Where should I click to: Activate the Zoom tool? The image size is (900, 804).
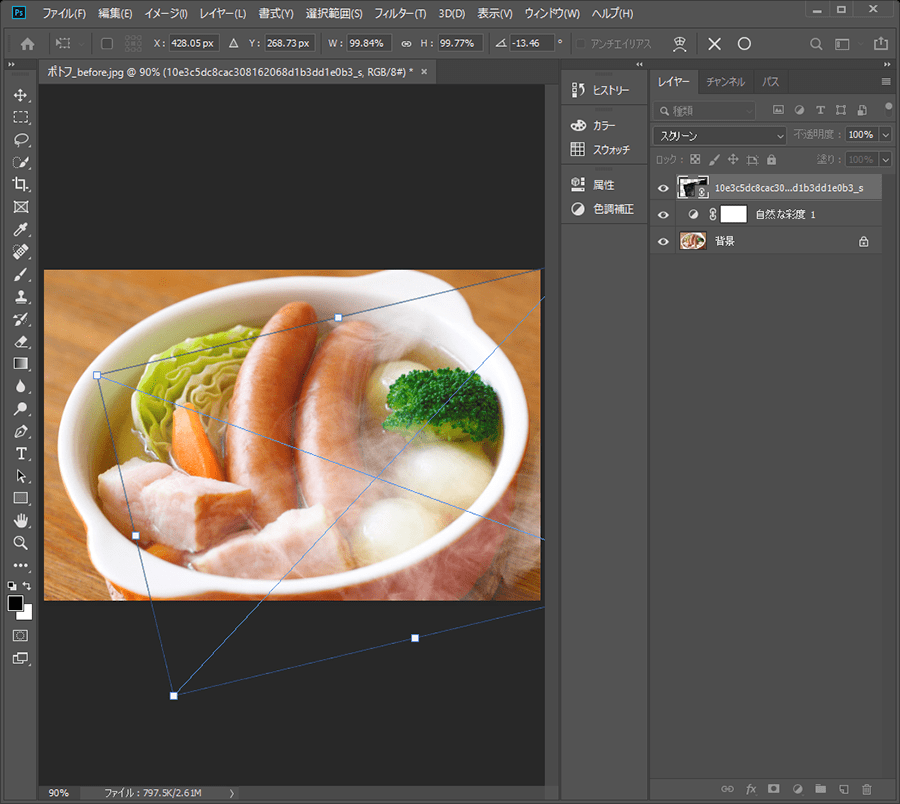tap(21, 543)
